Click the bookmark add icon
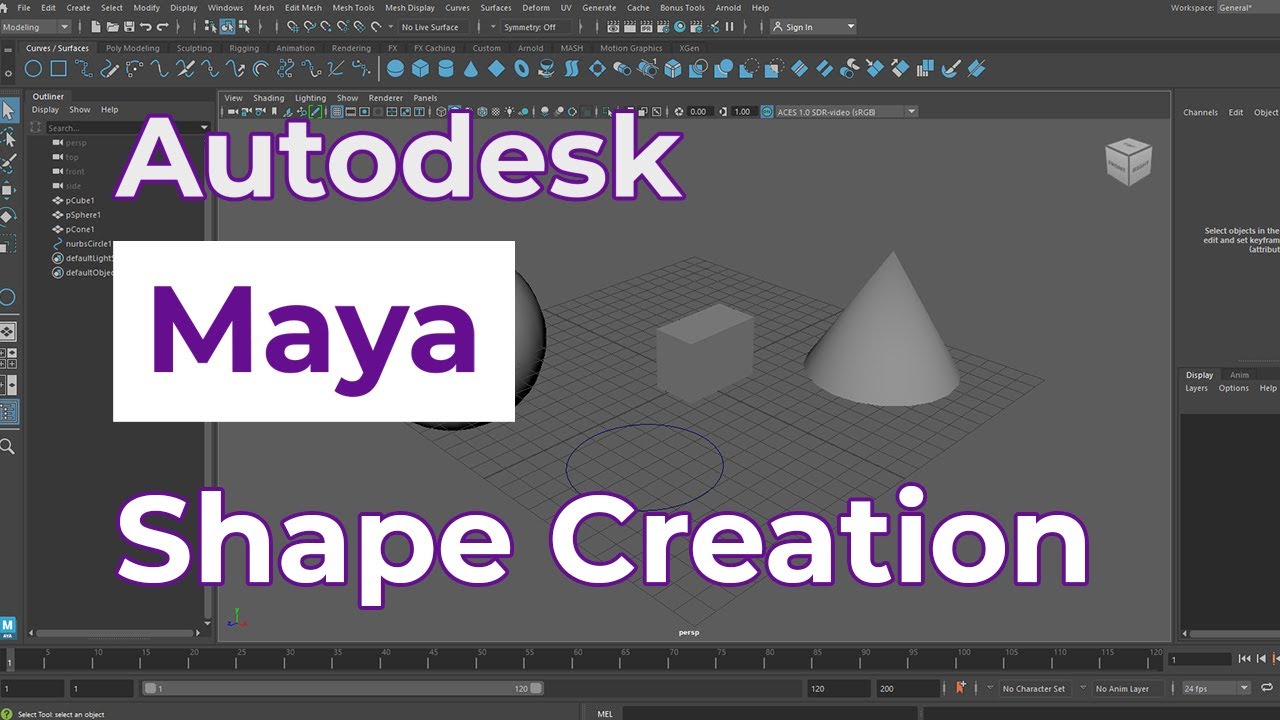Image resolution: width=1280 pixels, height=720 pixels. point(960,687)
